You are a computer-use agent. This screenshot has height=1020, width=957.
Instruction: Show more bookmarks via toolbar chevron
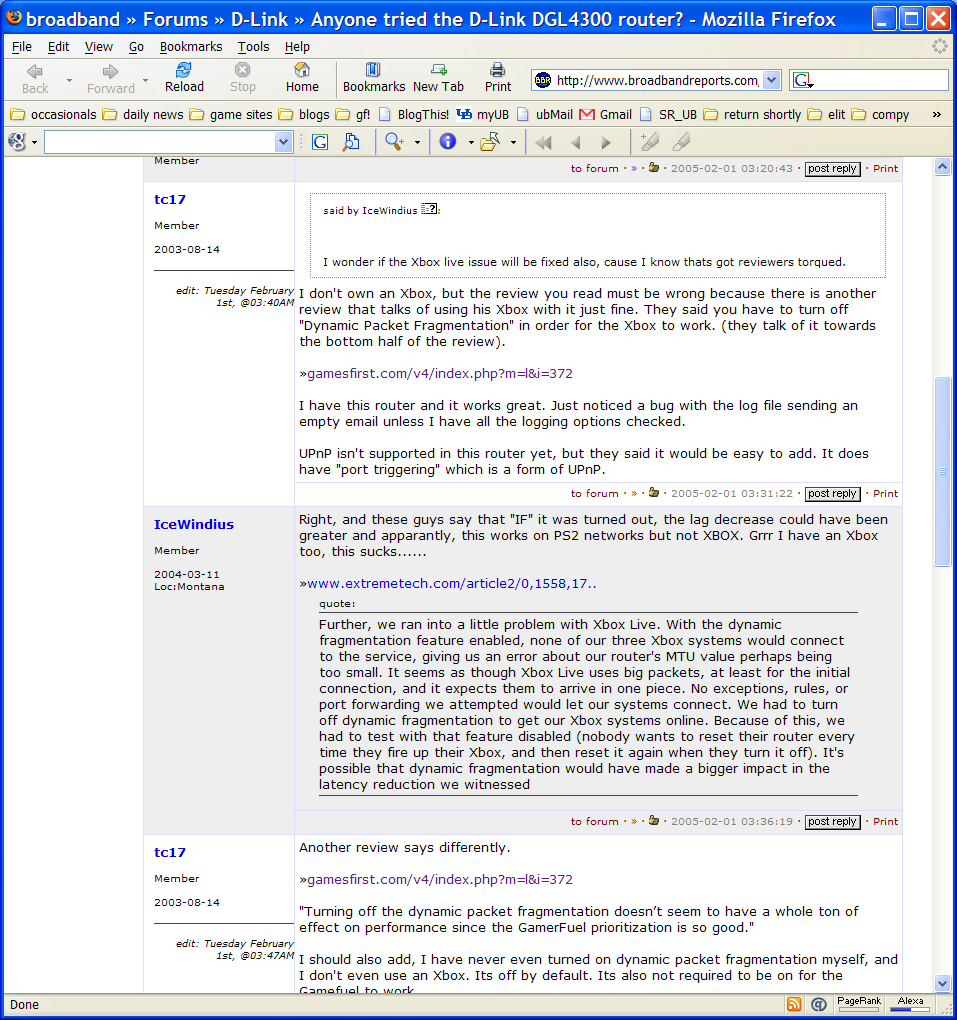tap(937, 114)
